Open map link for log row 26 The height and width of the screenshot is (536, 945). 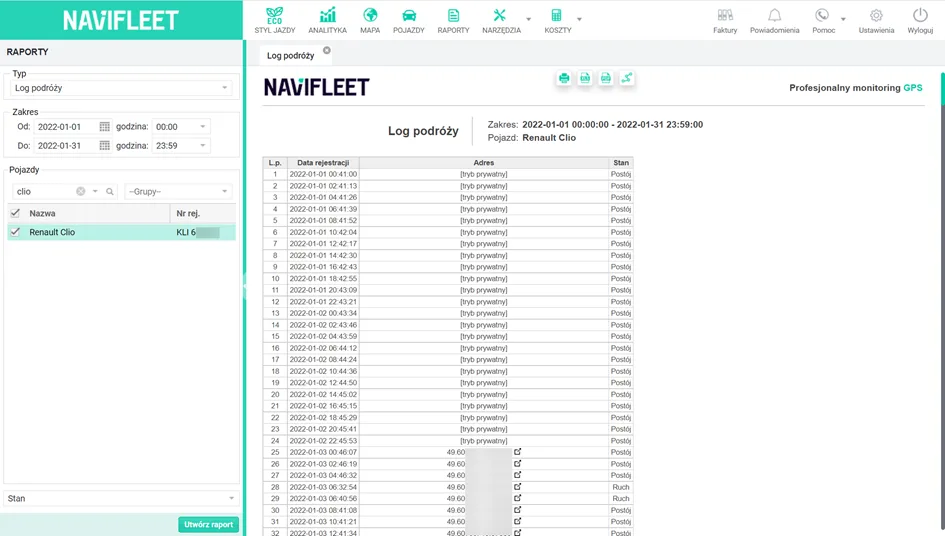click(517, 464)
